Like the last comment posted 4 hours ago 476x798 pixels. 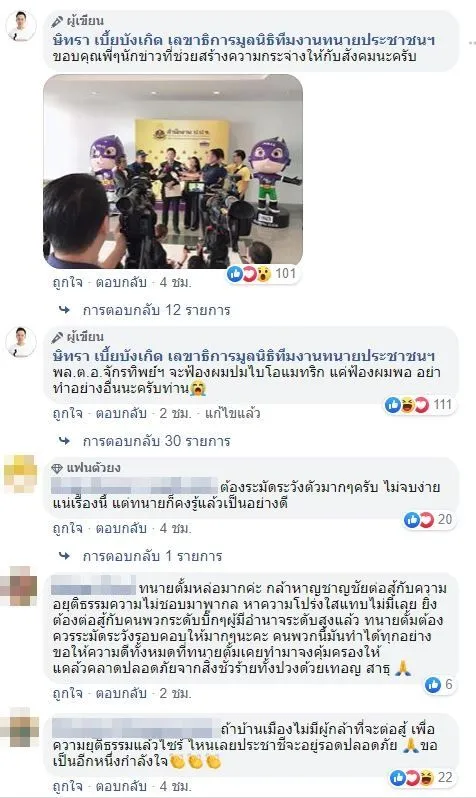pyautogui.click(x=67, y=786)
